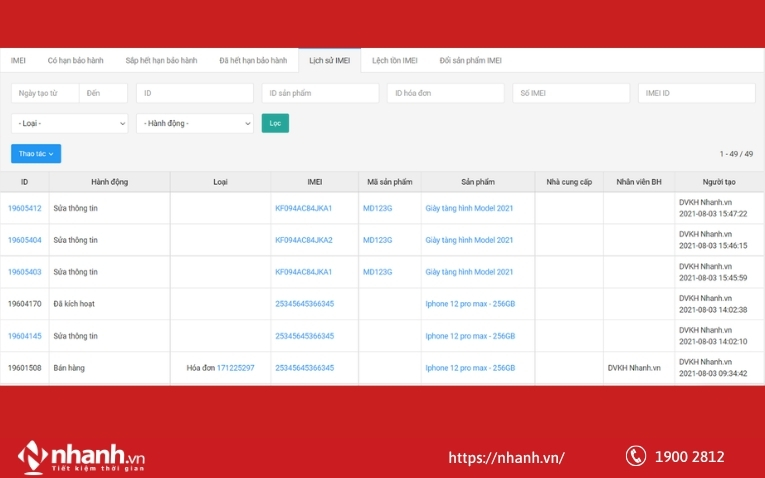The width and height of the screenshot is (765, 478).
Task: Expand the Hành động filter dropdown
Action: pyautogui.click(x=195, y=123)
